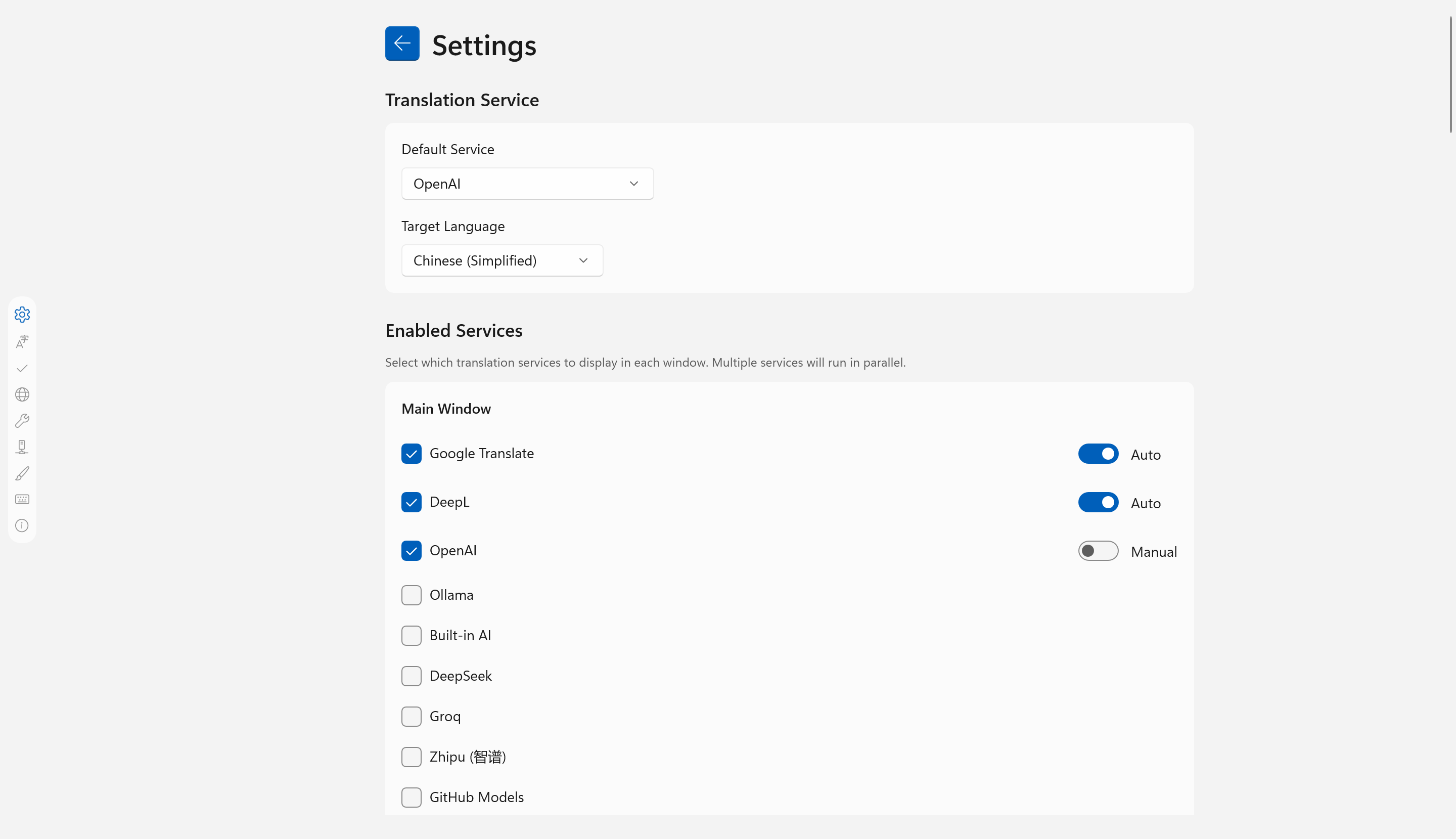
Task: Open the network server icon section
Action: (22, 447)
